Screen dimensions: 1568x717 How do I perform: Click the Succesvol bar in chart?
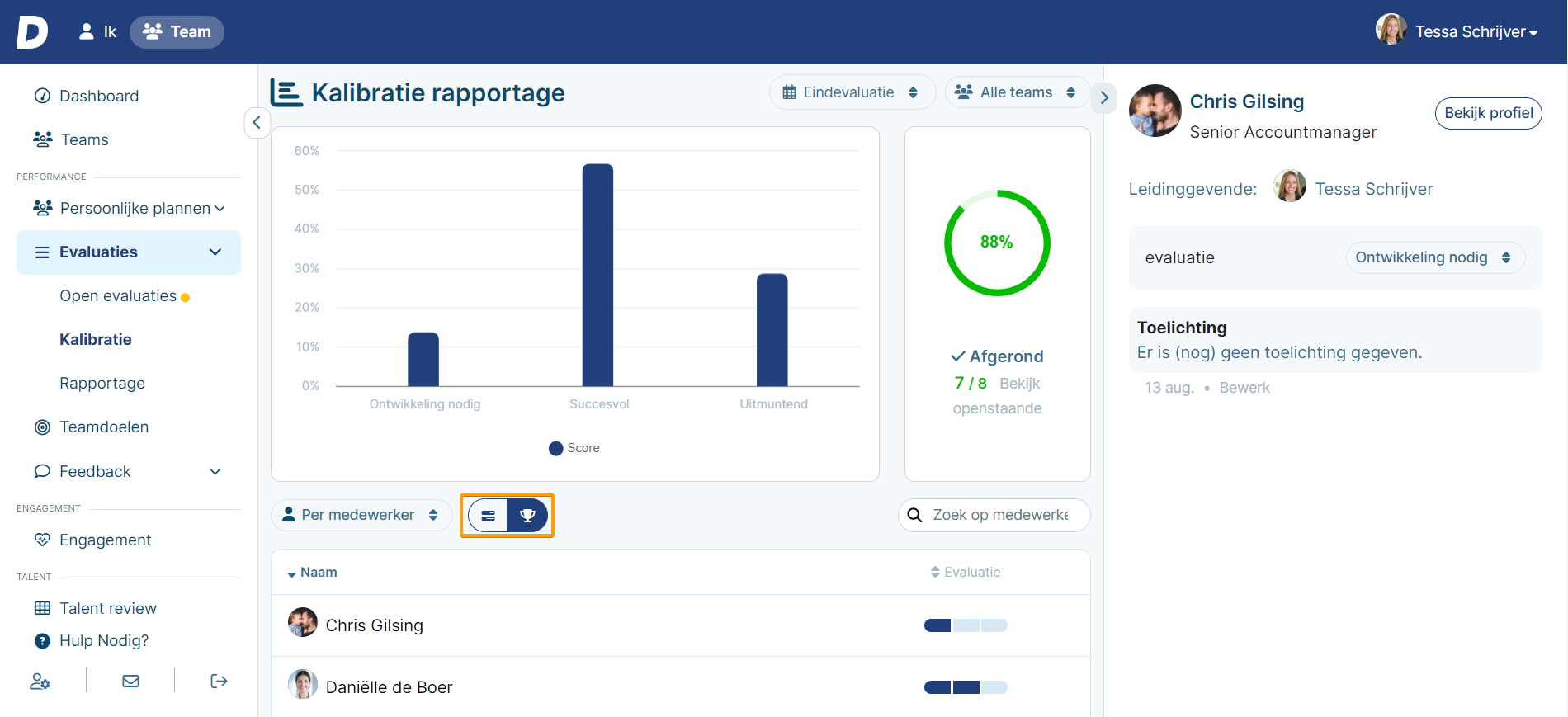[597, 275]
